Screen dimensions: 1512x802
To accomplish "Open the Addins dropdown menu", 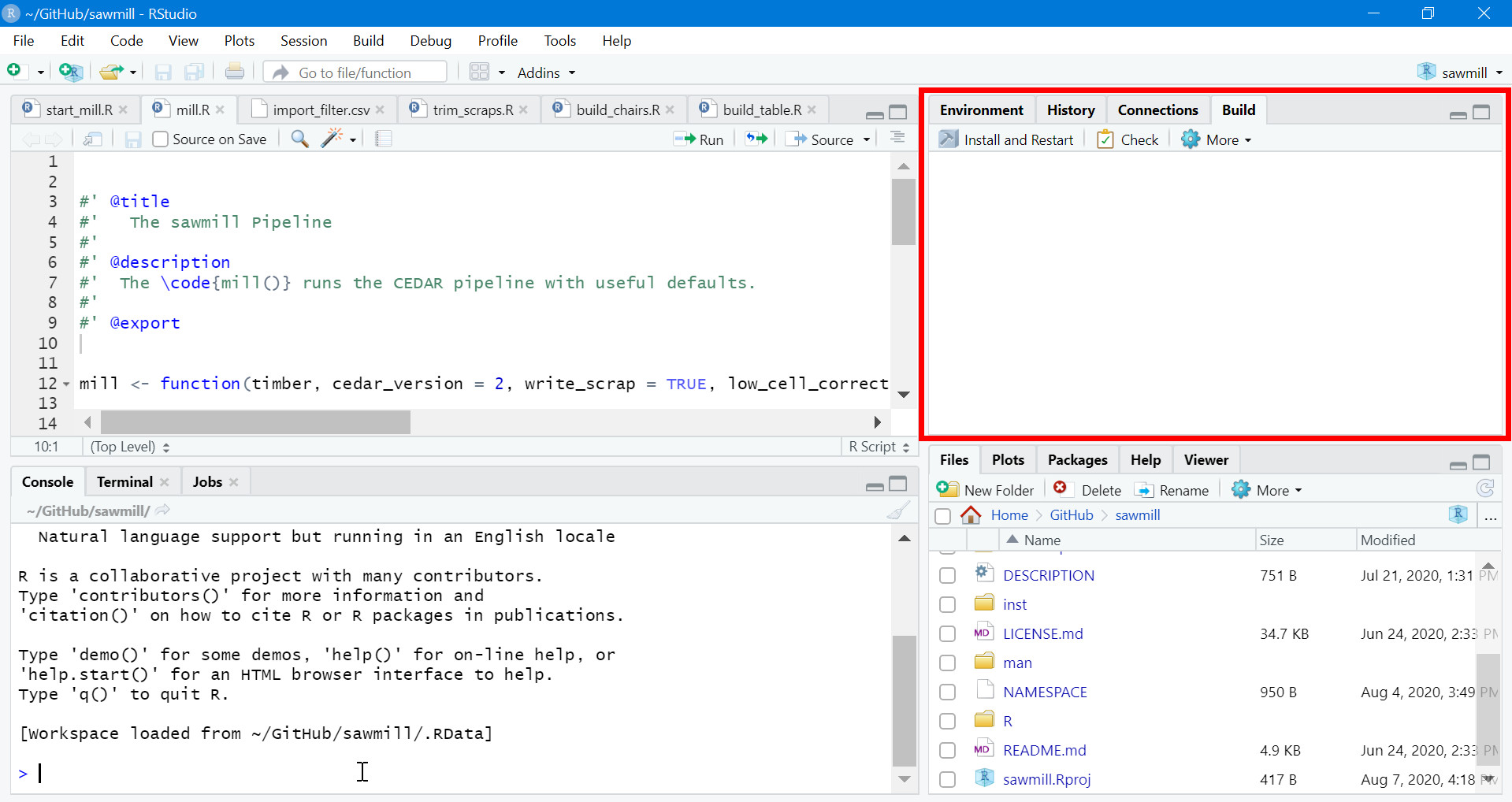I will [546, 72].
